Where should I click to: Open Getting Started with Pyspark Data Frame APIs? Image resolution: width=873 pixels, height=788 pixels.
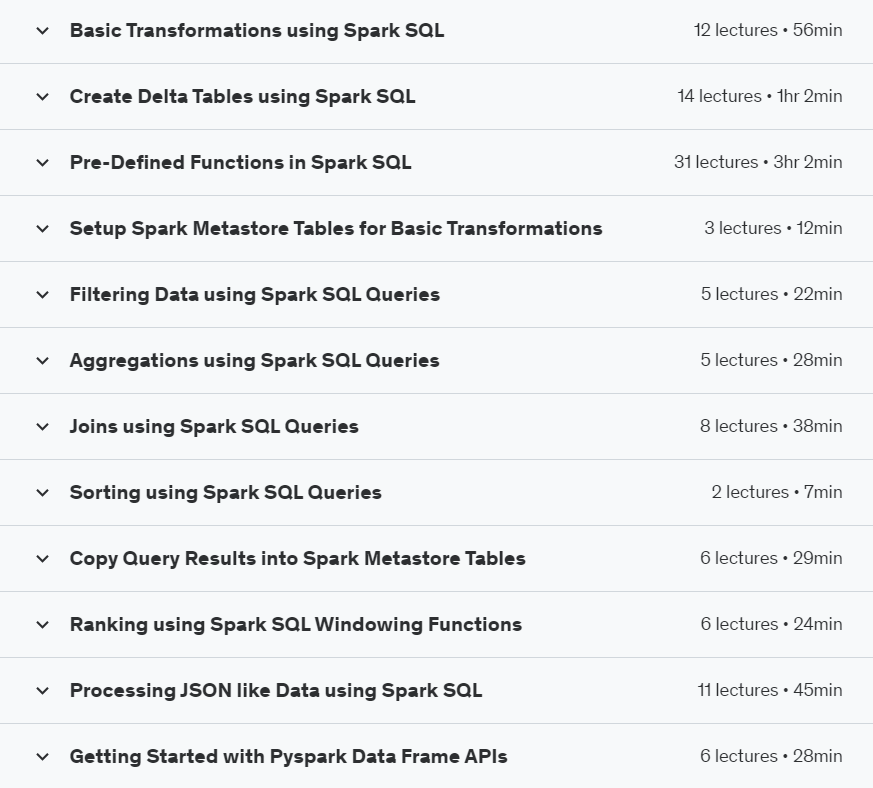click(288, 757)
